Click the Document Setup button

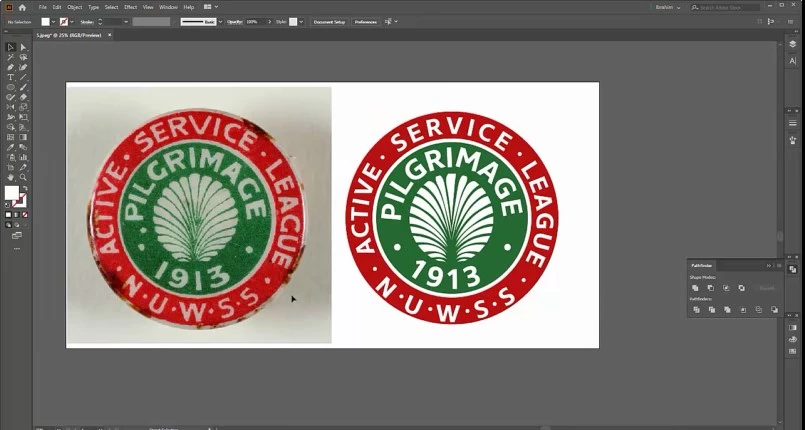(x=329, y=22)
